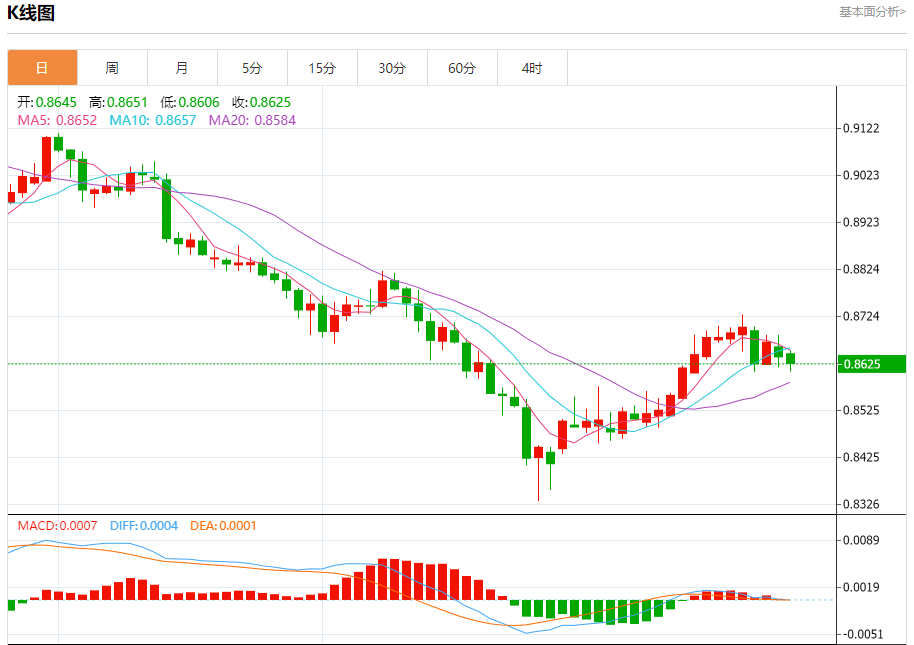Click the MA5: 0.8652 legend

[57, 120]
